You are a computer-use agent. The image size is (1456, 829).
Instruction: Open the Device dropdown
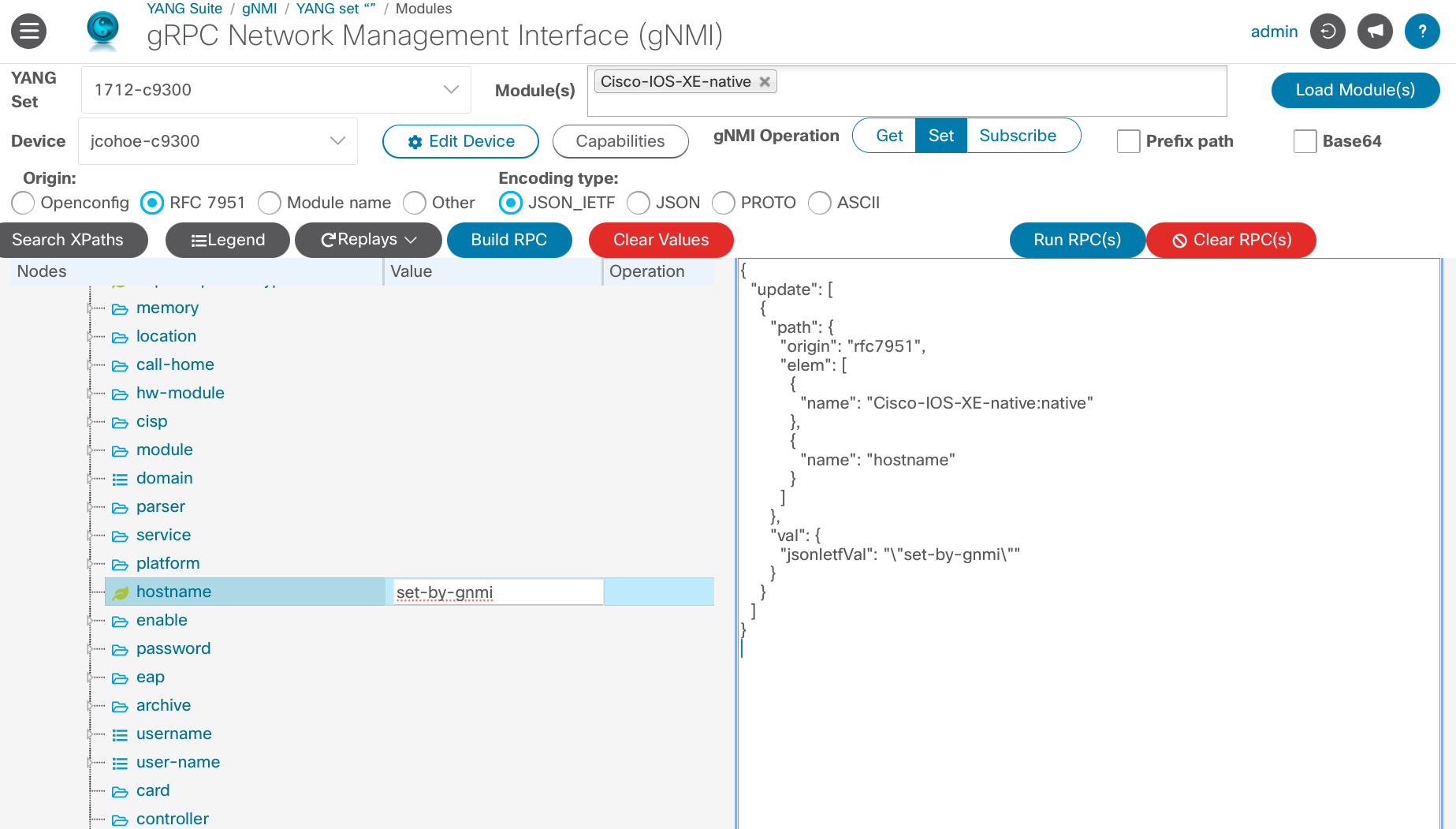(x=218, y=141)
